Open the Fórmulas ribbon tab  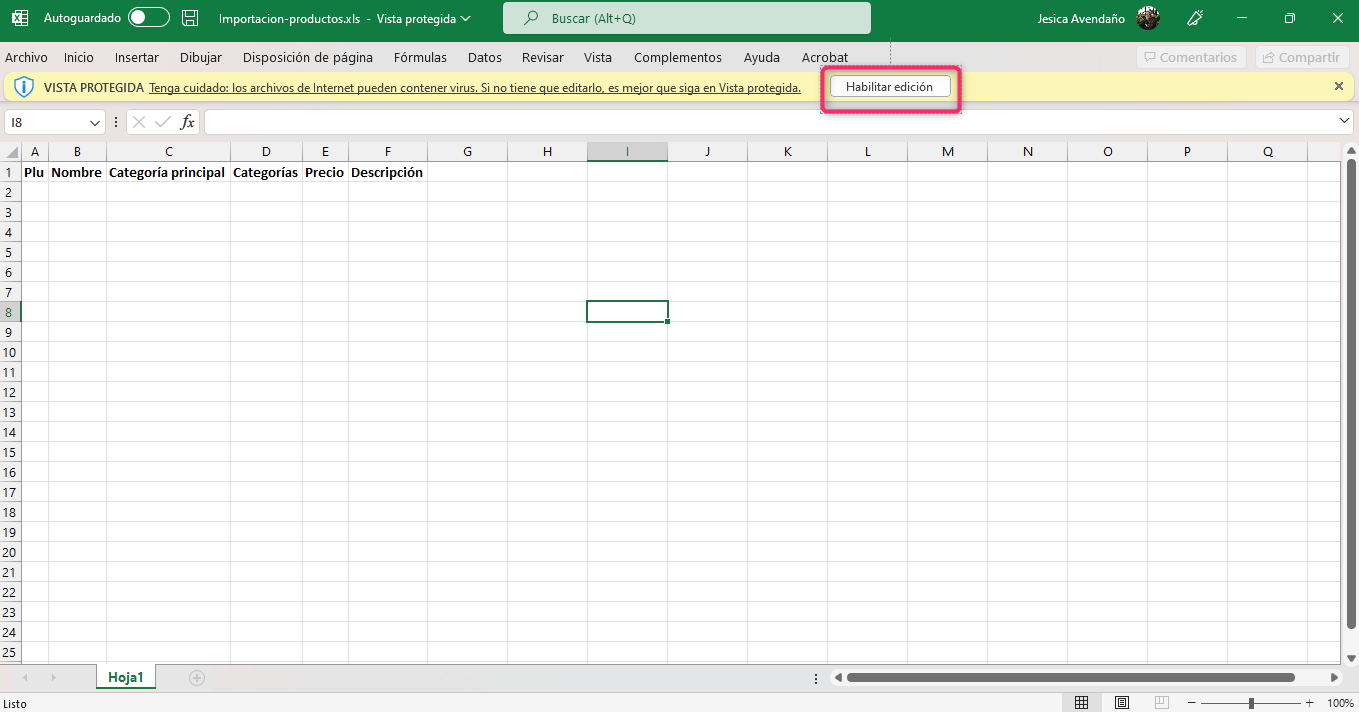[420, 58]
